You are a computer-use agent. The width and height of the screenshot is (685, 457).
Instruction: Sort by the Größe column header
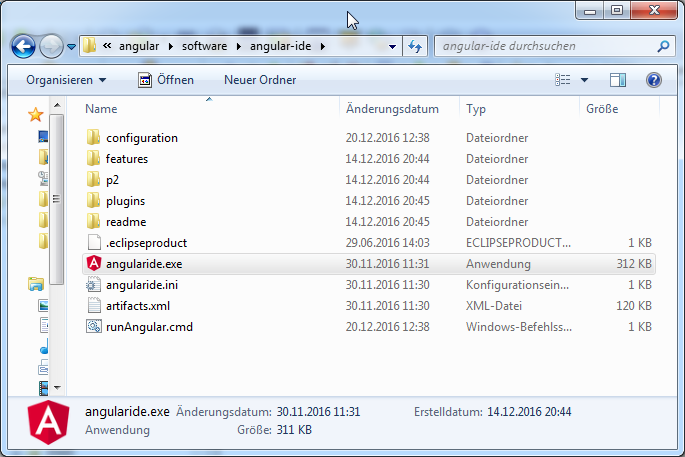602,109
